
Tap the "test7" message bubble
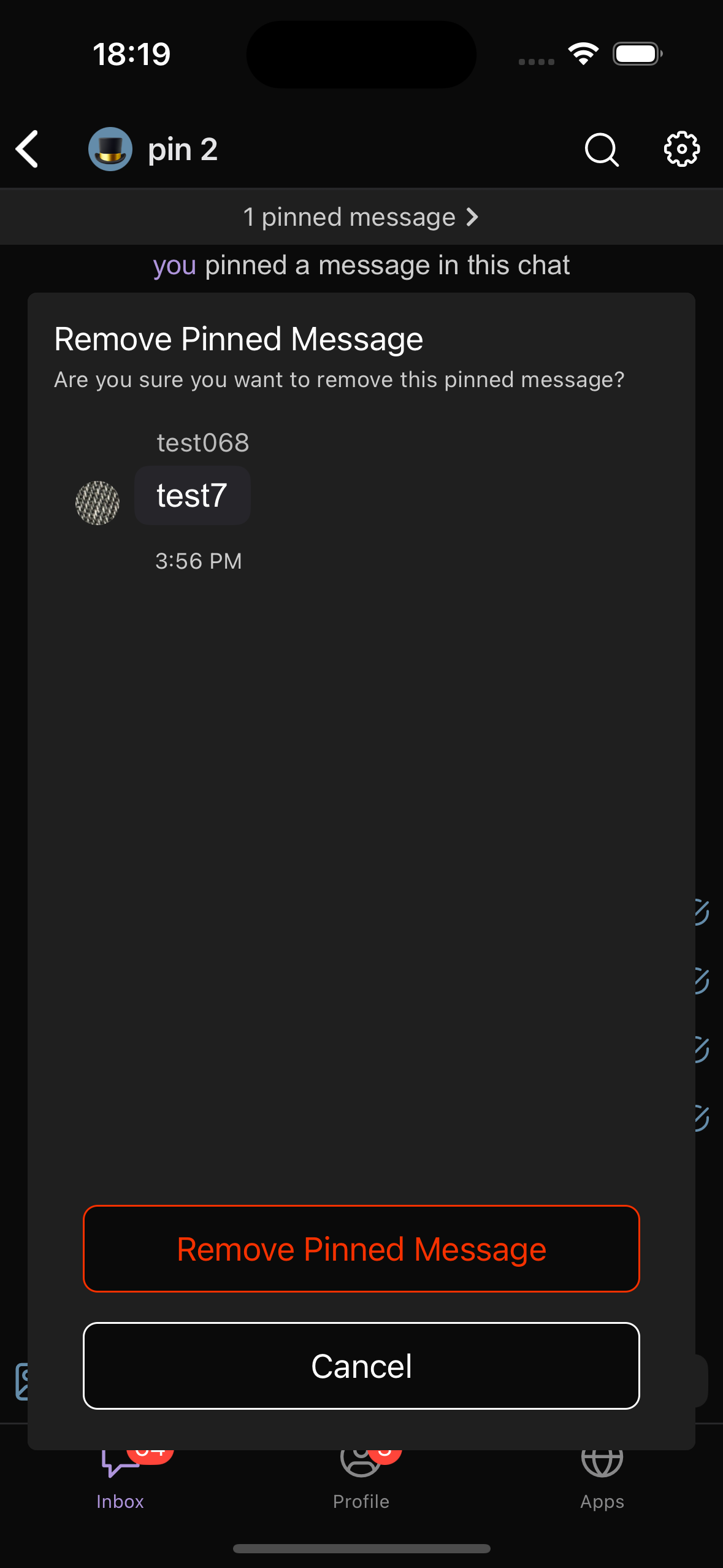[x=192, y=496]
